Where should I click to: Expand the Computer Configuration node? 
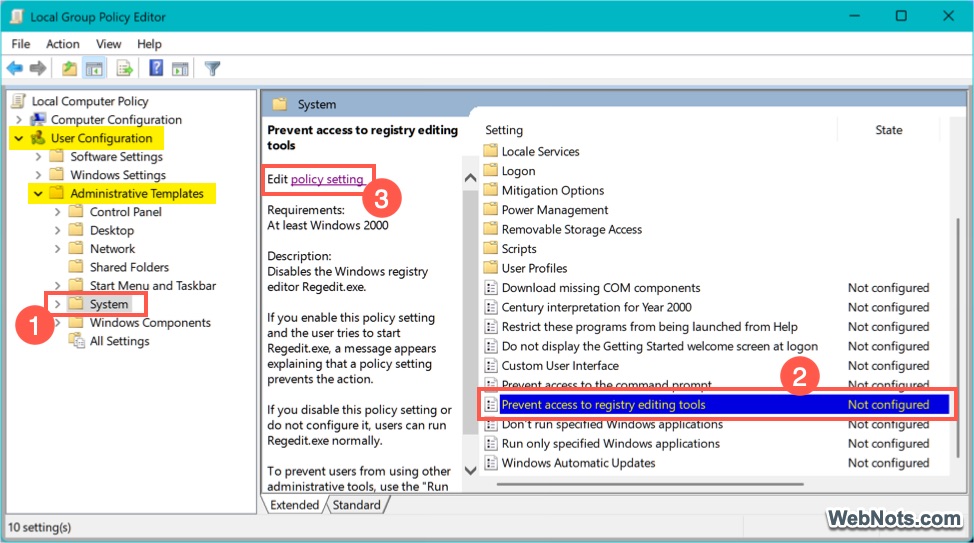coord(19,120)
